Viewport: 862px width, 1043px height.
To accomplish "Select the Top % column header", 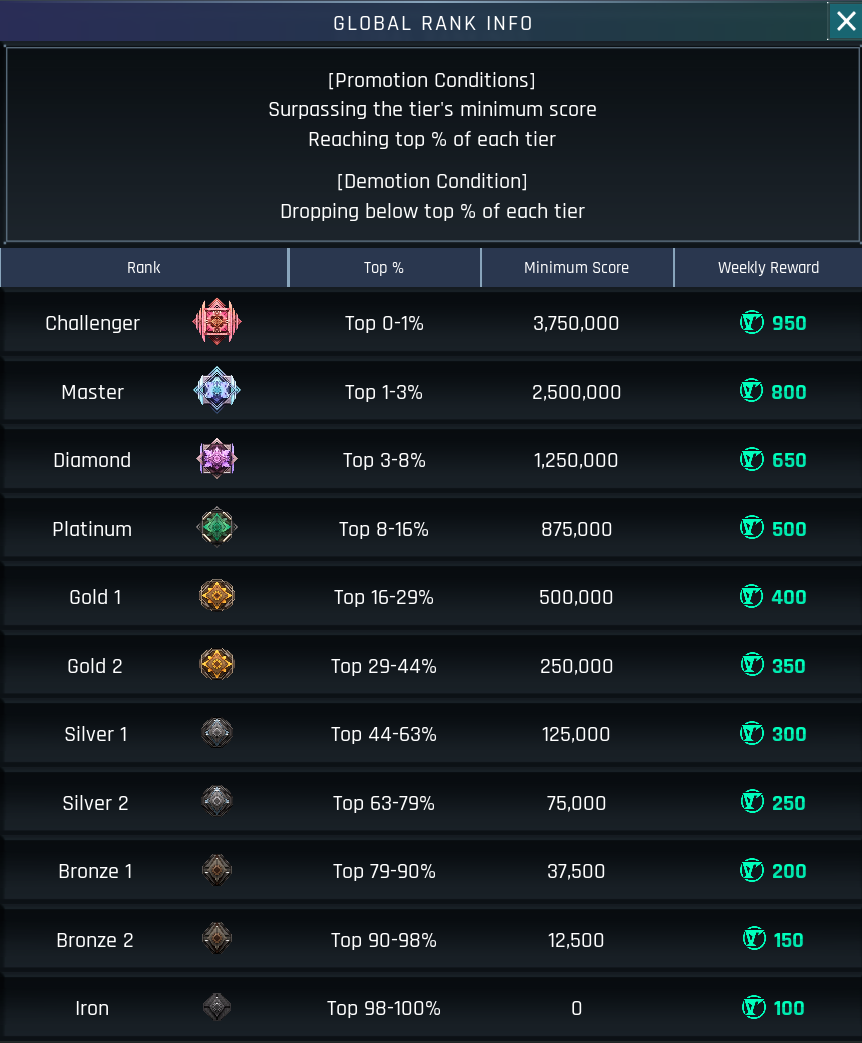I will [x=384, y=267].
